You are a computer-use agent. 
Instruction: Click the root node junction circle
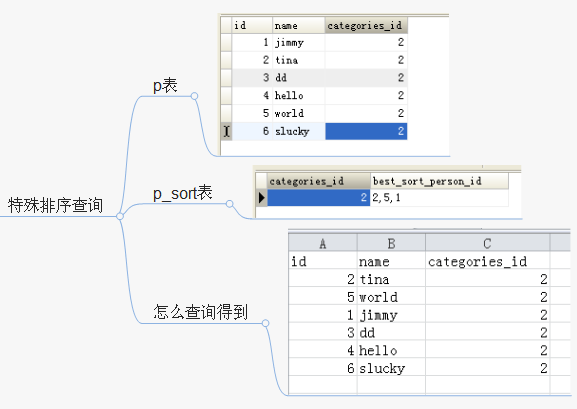coord(120,216)
